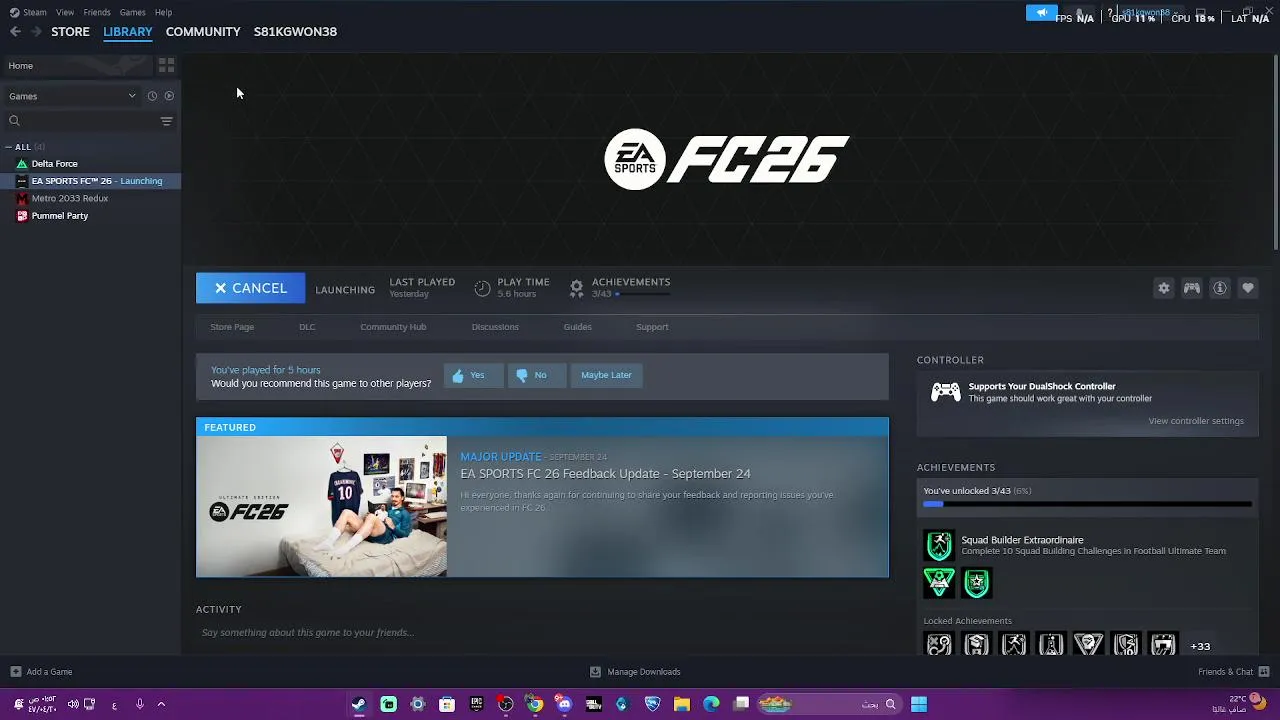The image size is (1280, 720).
Task: Open the Support link
Action: click(x=652, y=327)
